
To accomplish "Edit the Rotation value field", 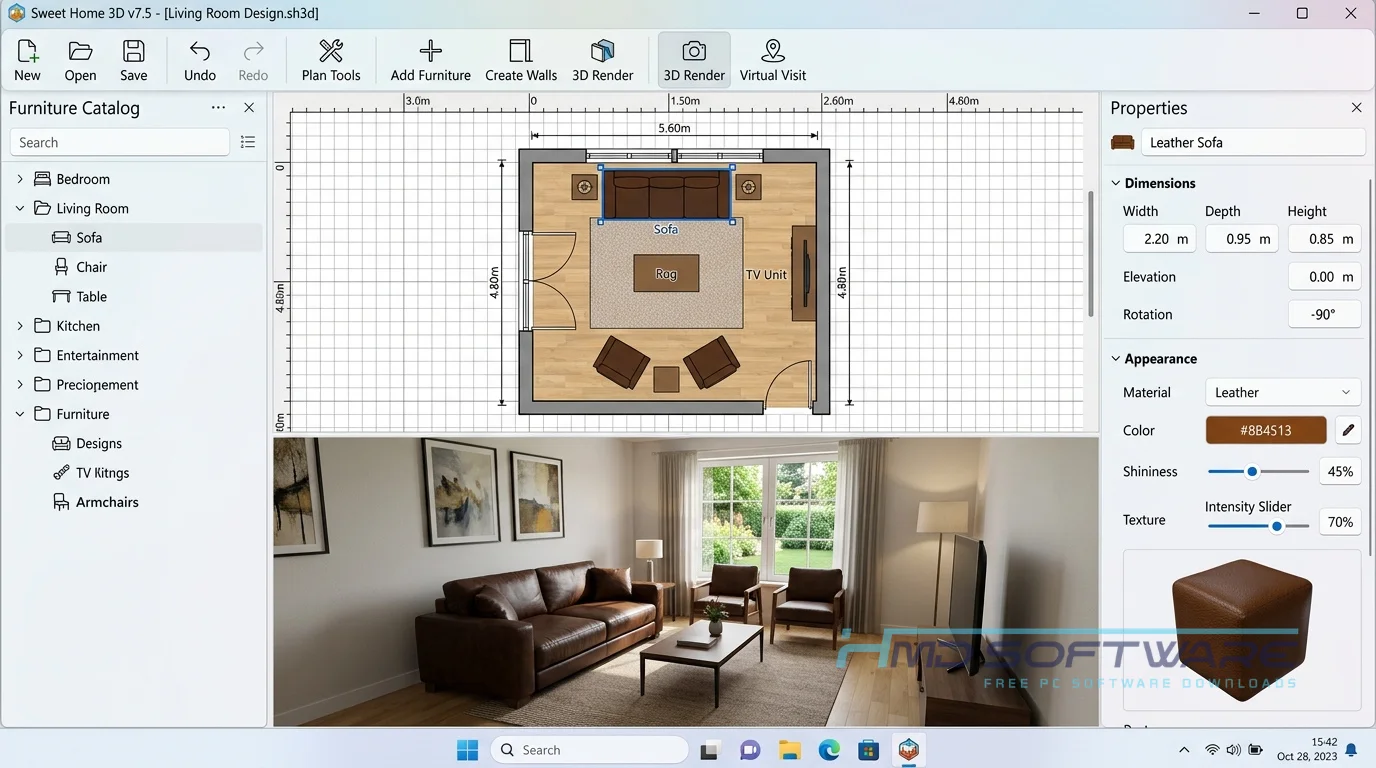I will [1324, 314].
